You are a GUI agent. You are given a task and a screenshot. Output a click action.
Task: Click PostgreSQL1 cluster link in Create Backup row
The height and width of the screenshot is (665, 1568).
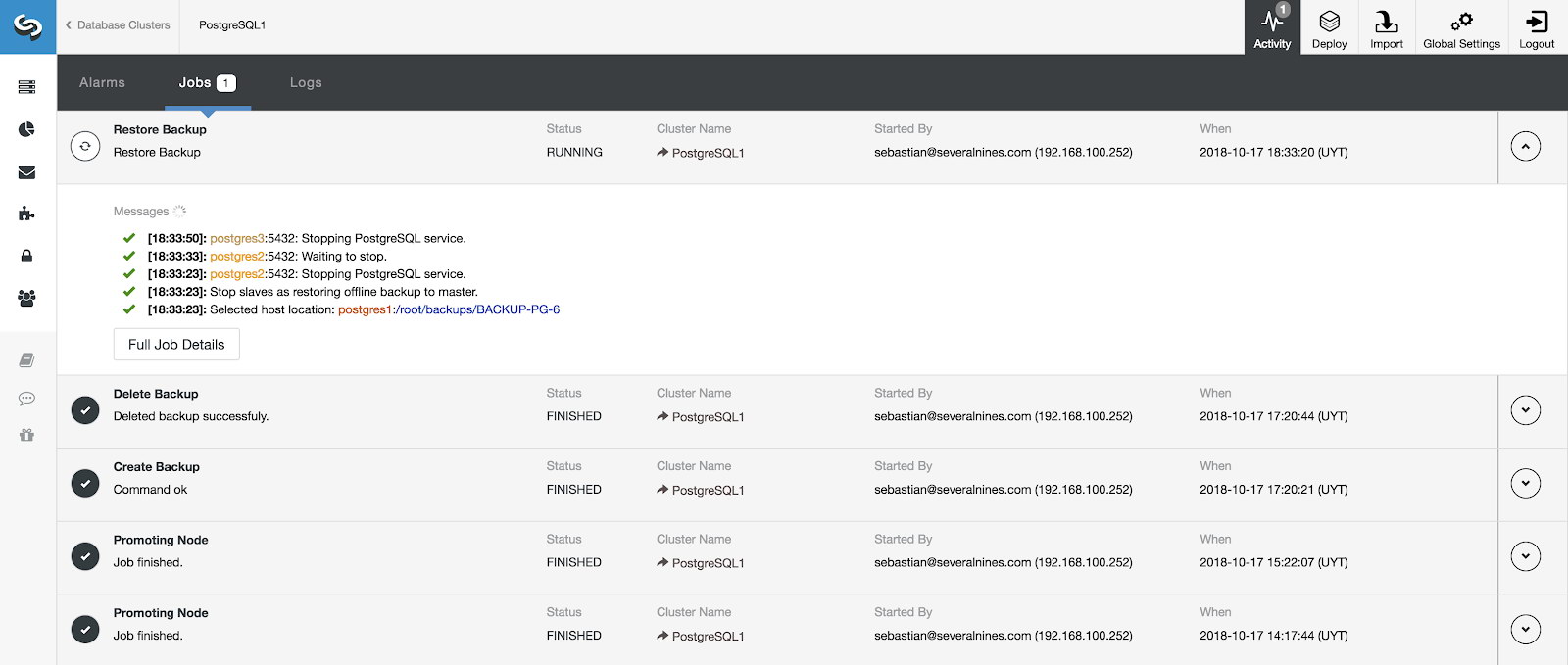[x=708, y=490]
